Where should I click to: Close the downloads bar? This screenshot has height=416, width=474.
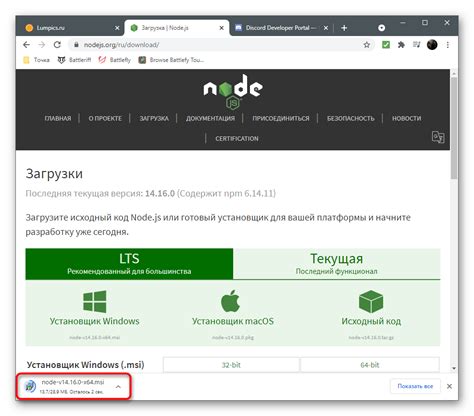pos(449,386)
